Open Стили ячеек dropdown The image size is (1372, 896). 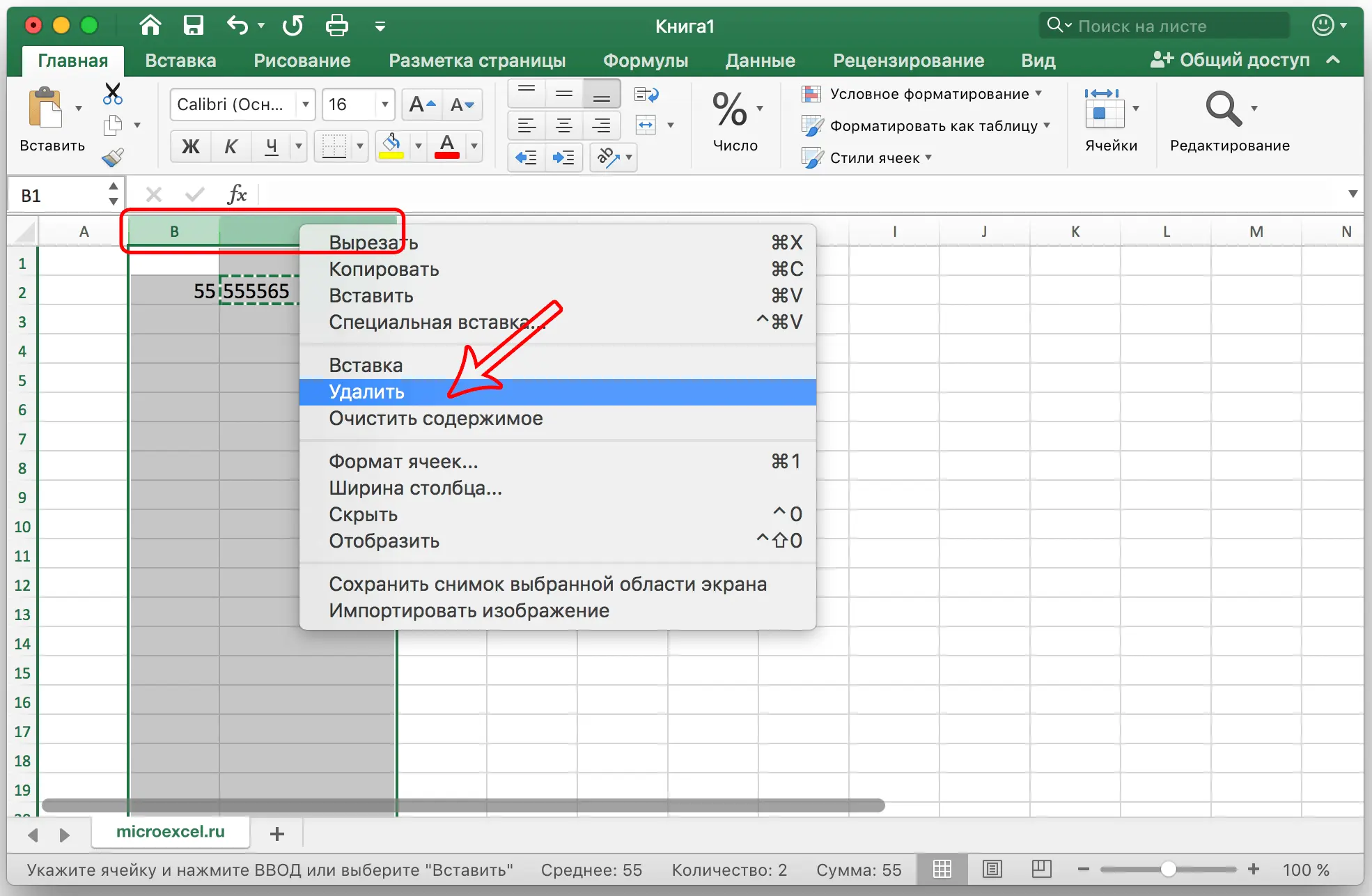point(867,157)
